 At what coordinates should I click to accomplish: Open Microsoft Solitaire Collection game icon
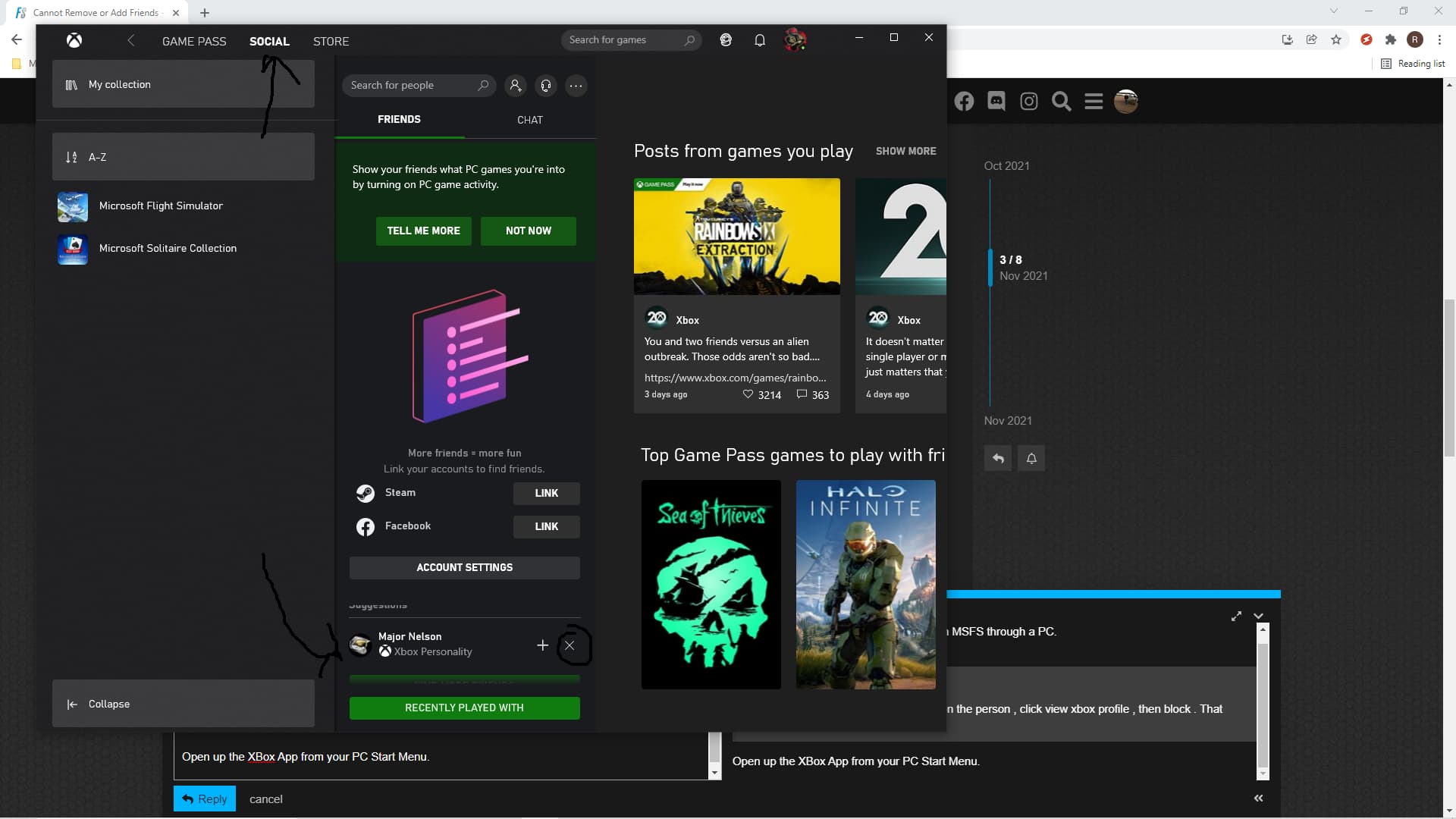(x=73, y=249)
